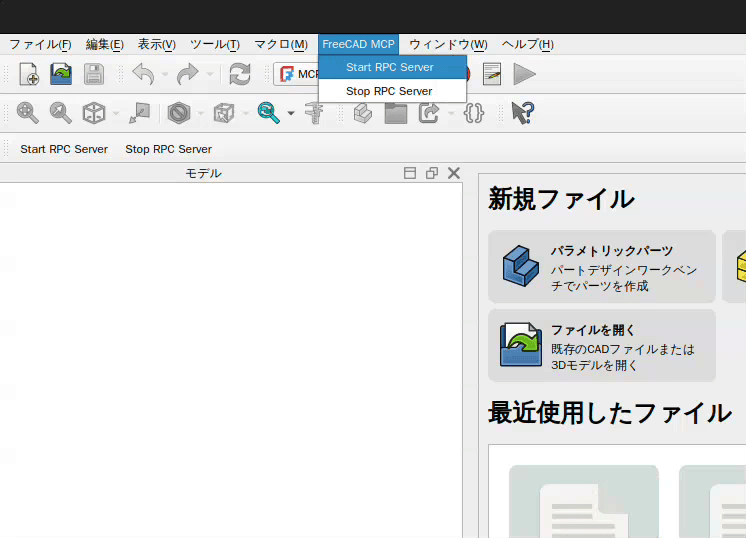Open the ツール(T) menu
Viewport: 746px width, 538px height.
point(215,44)
